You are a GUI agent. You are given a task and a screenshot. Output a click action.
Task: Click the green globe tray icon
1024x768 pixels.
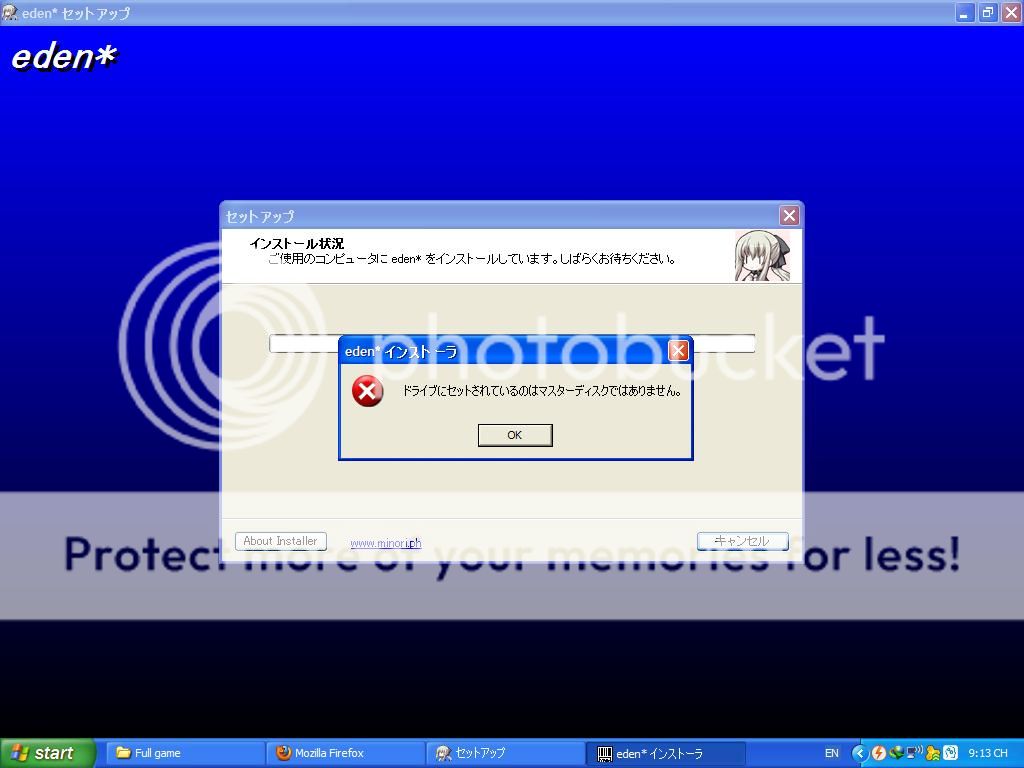[x=896, y=753]
